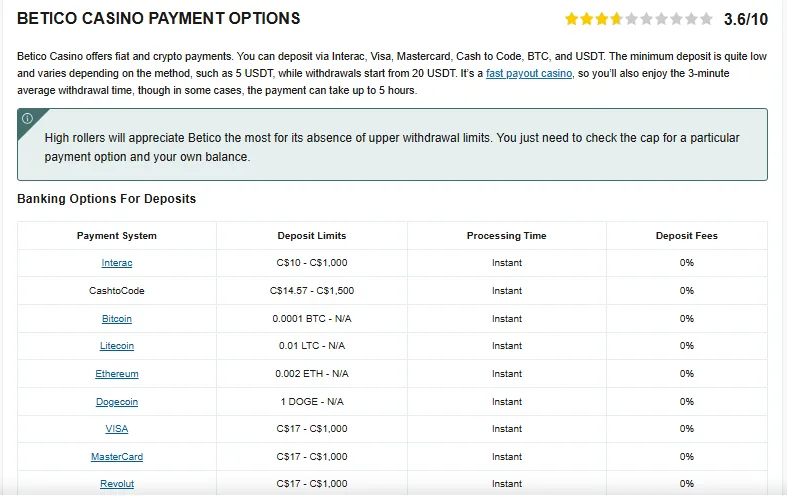Open the Bitcoin payment link
Image resolution: width=787 pixels, height=496 pixels.
click(x=117, y=319)
